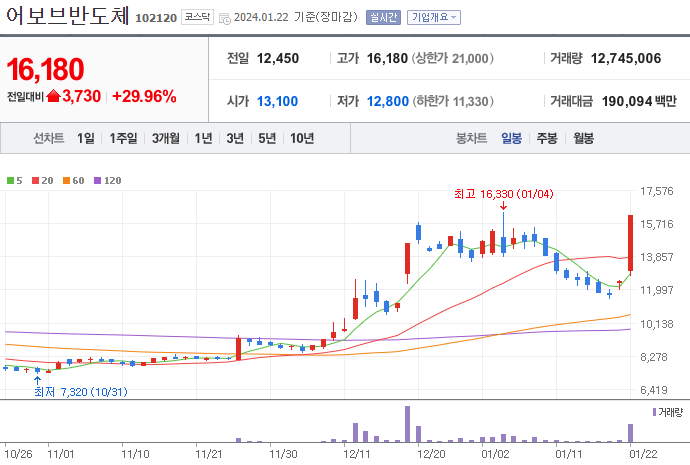
Task: Select the 5년 line chart tab
Action: (x=267, y=138)
